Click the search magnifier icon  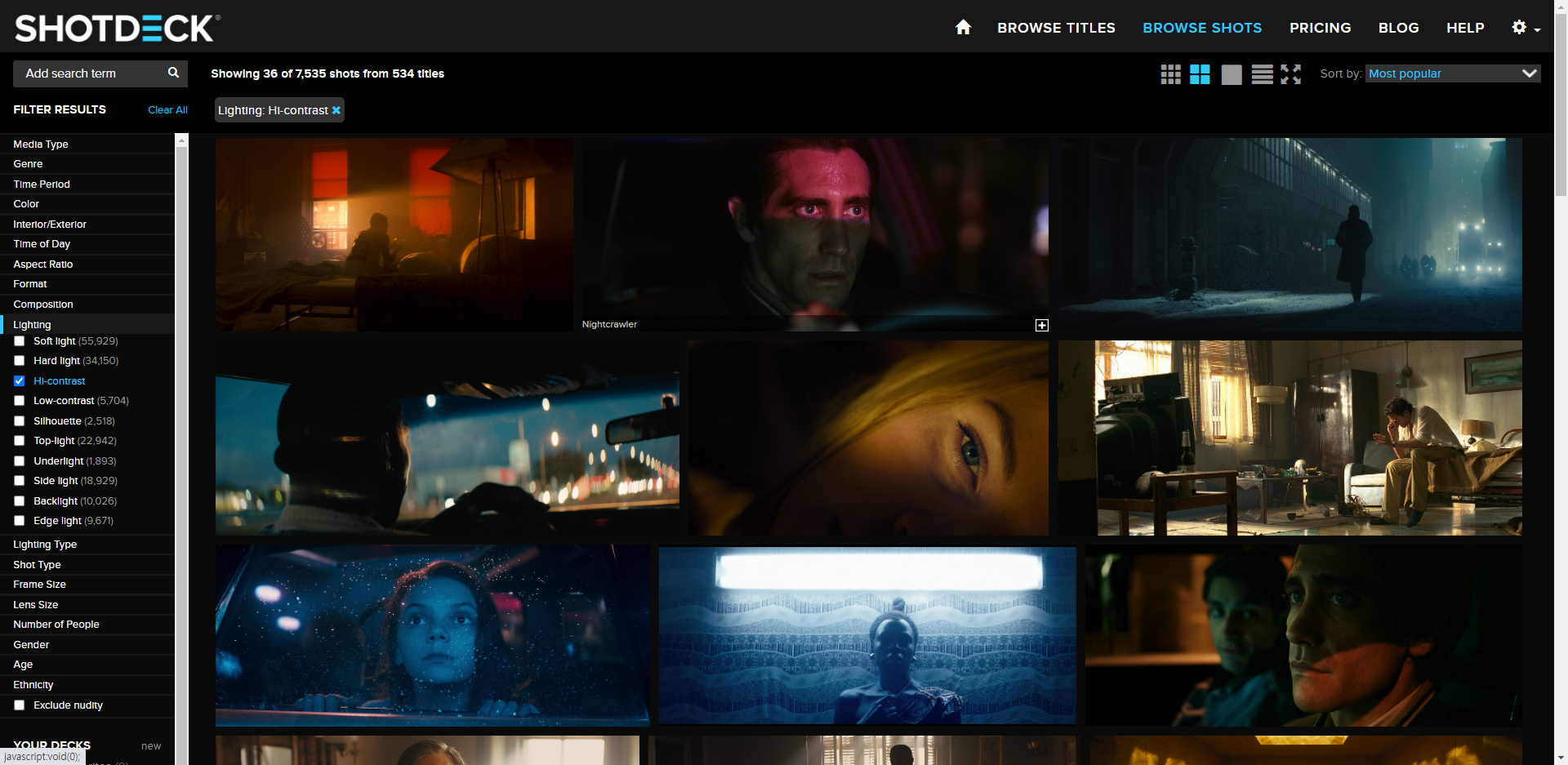pos(173,73)
